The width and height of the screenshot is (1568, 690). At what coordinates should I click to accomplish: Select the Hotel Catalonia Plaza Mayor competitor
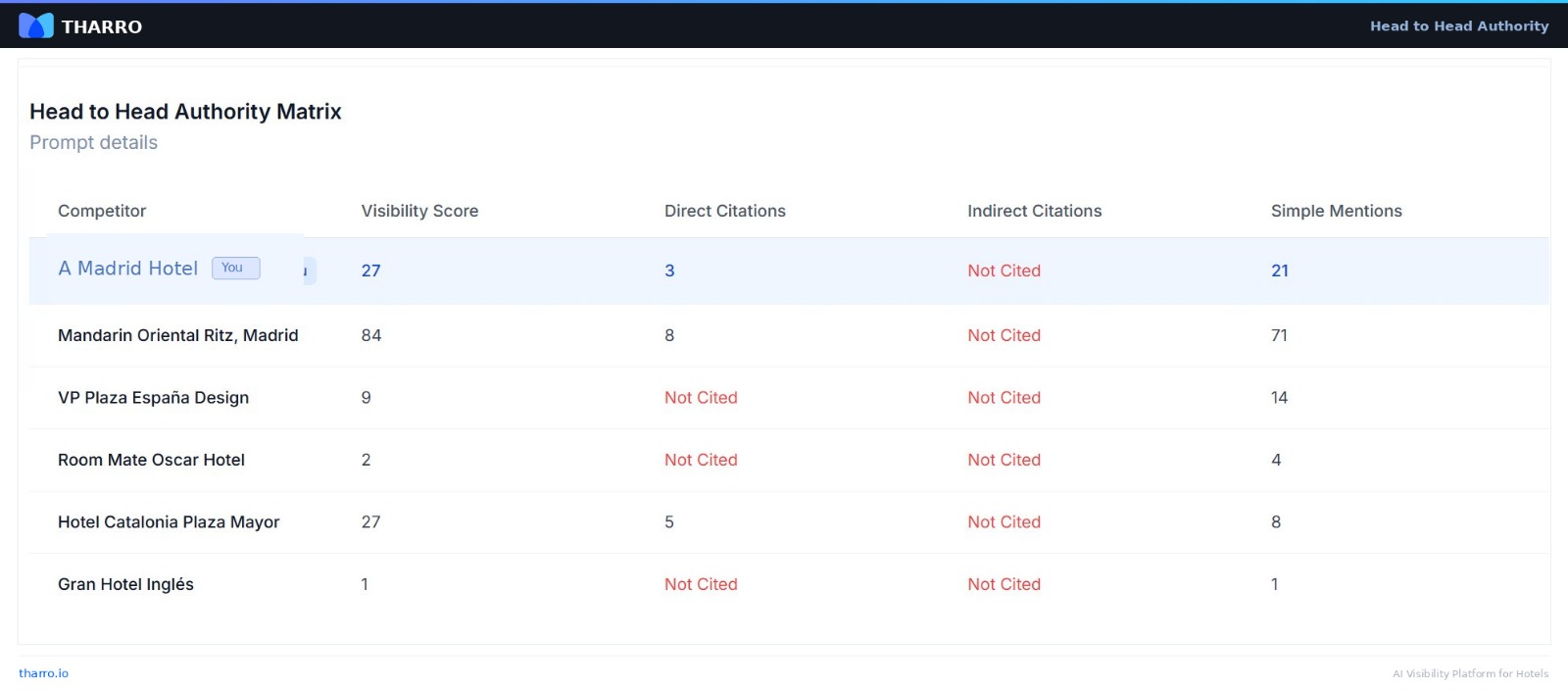169,522
